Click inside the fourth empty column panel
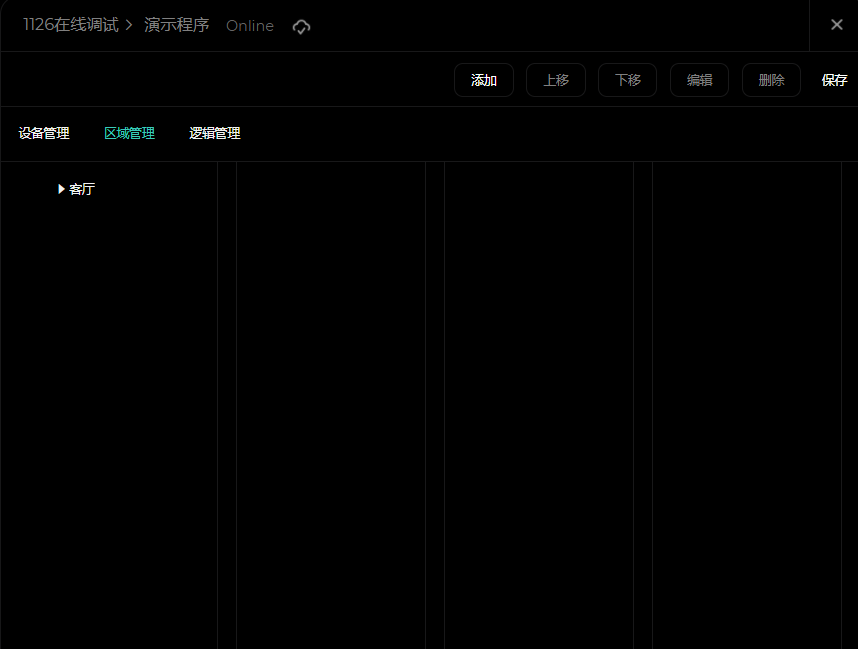This screenshot has width=858, height=649. pyautogui.click(x=746, y=400)
